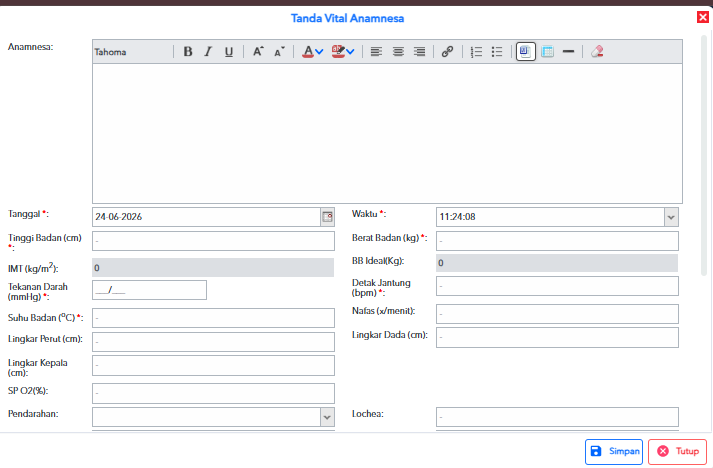Focus the Nafas (x/menit) input
713x468 pixels.
[557, 314]
